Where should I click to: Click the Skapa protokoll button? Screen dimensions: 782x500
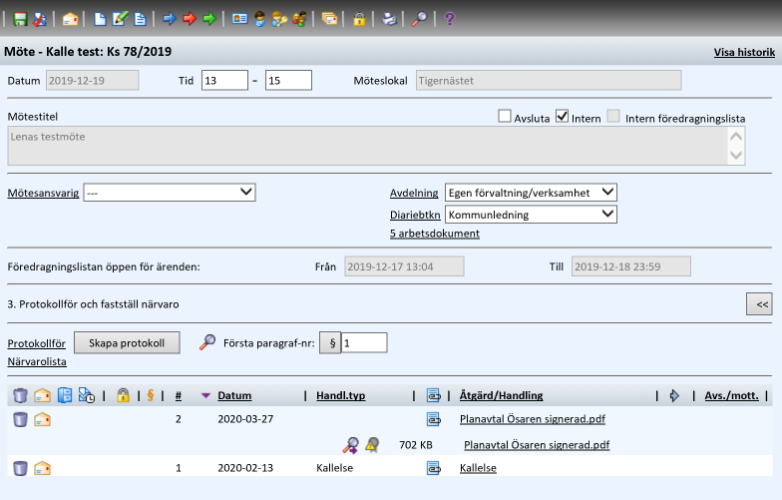pos(127,343)
